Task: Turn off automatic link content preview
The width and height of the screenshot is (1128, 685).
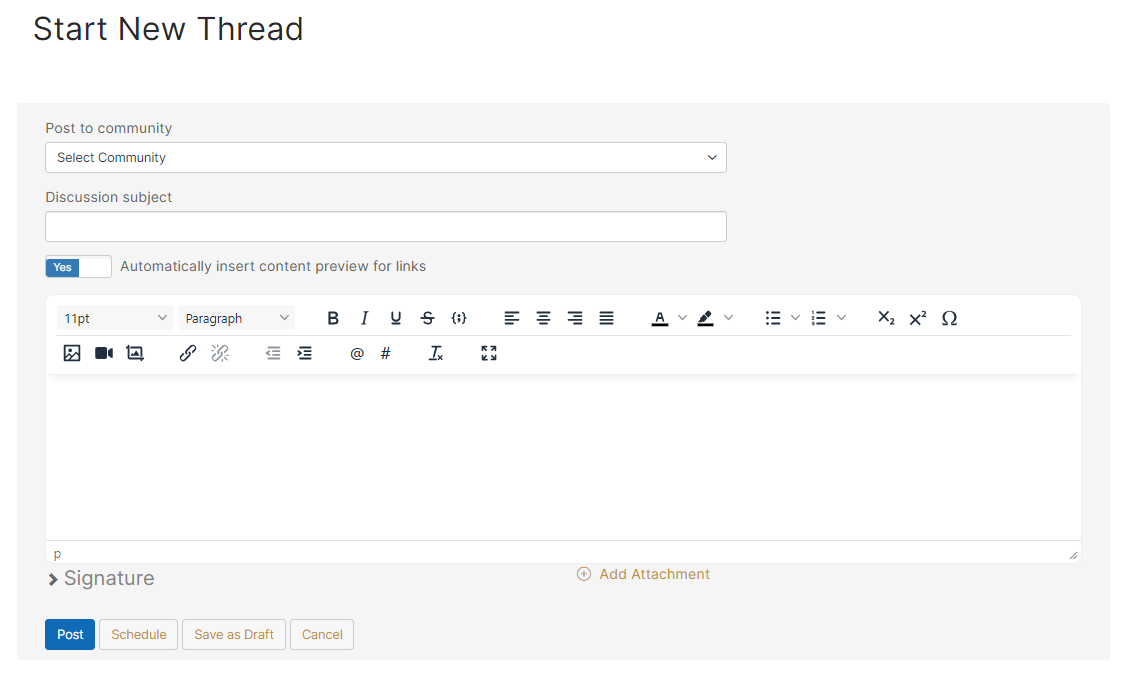Action: click(78, 267)
